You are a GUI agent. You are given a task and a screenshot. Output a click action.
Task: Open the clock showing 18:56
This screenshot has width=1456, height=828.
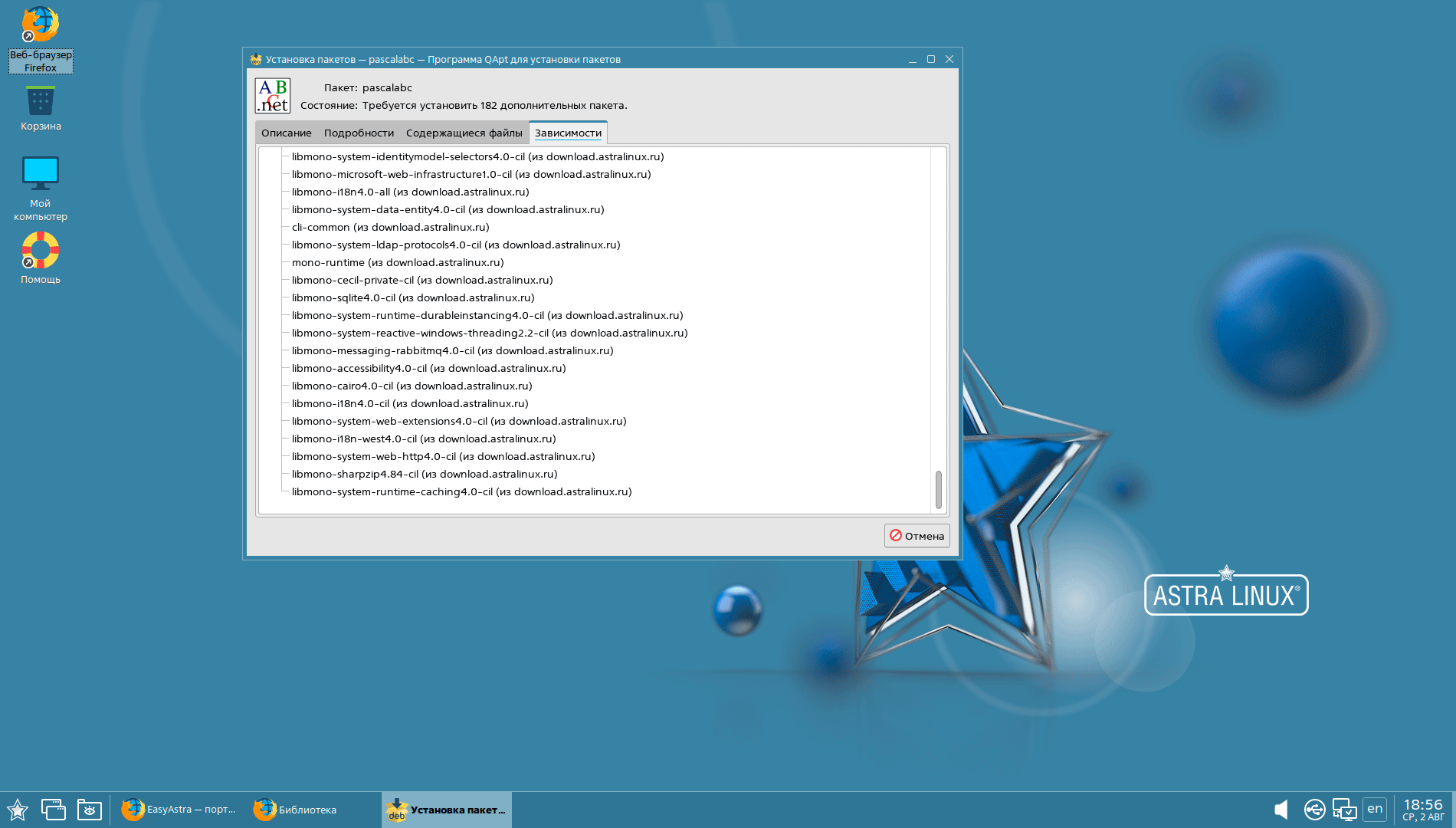point(1423,810)
